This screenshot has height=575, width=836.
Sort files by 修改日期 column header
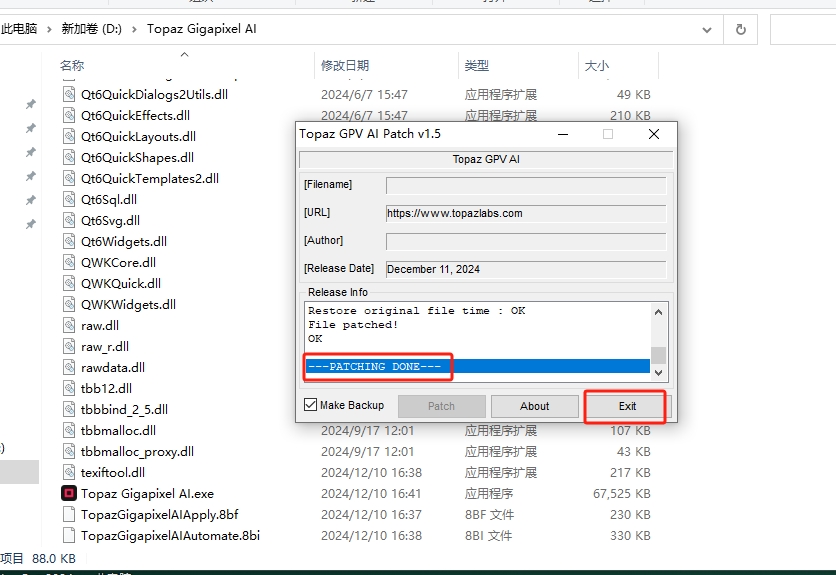(345, 65)
